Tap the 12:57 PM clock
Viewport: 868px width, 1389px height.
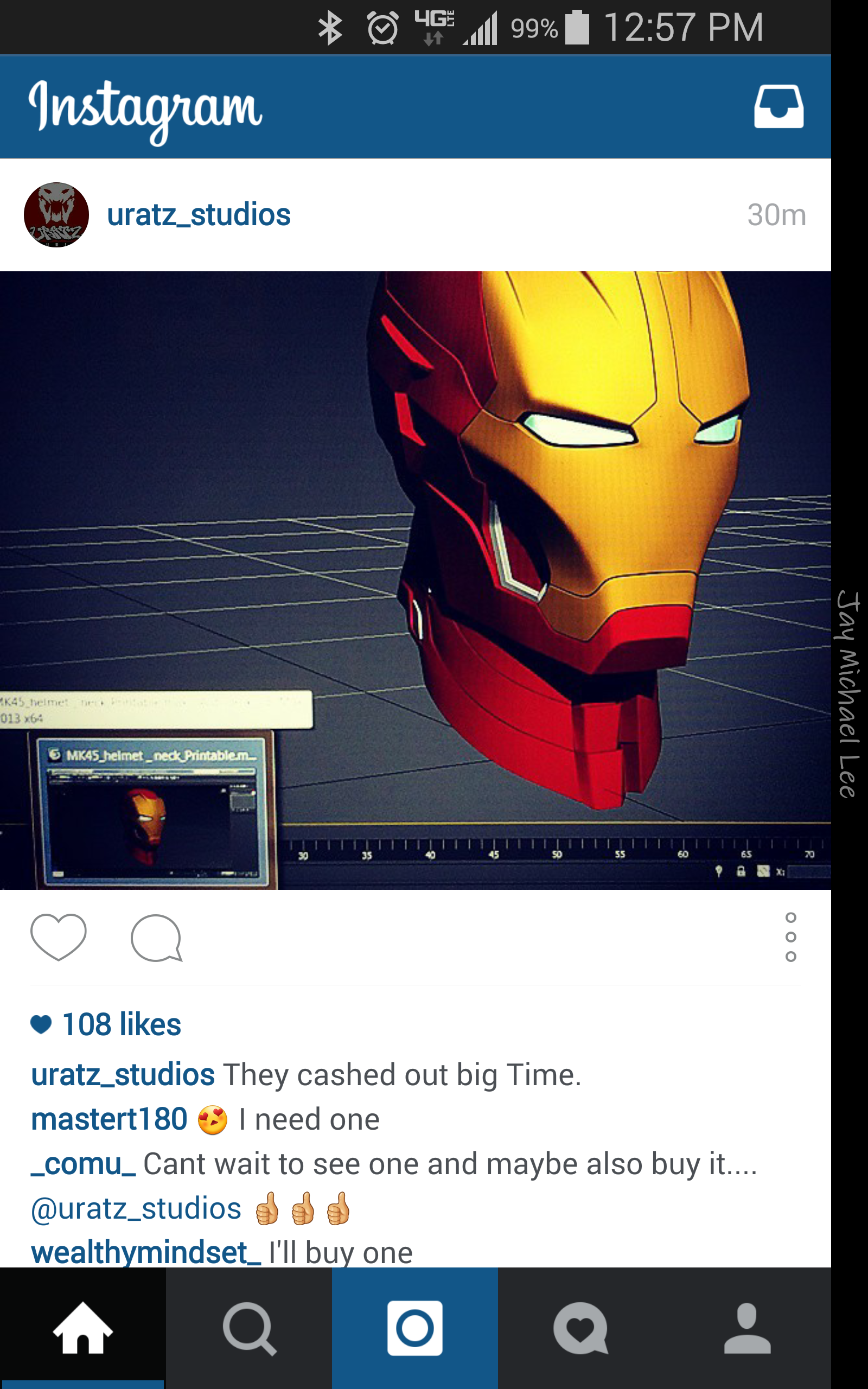(683, 28)
